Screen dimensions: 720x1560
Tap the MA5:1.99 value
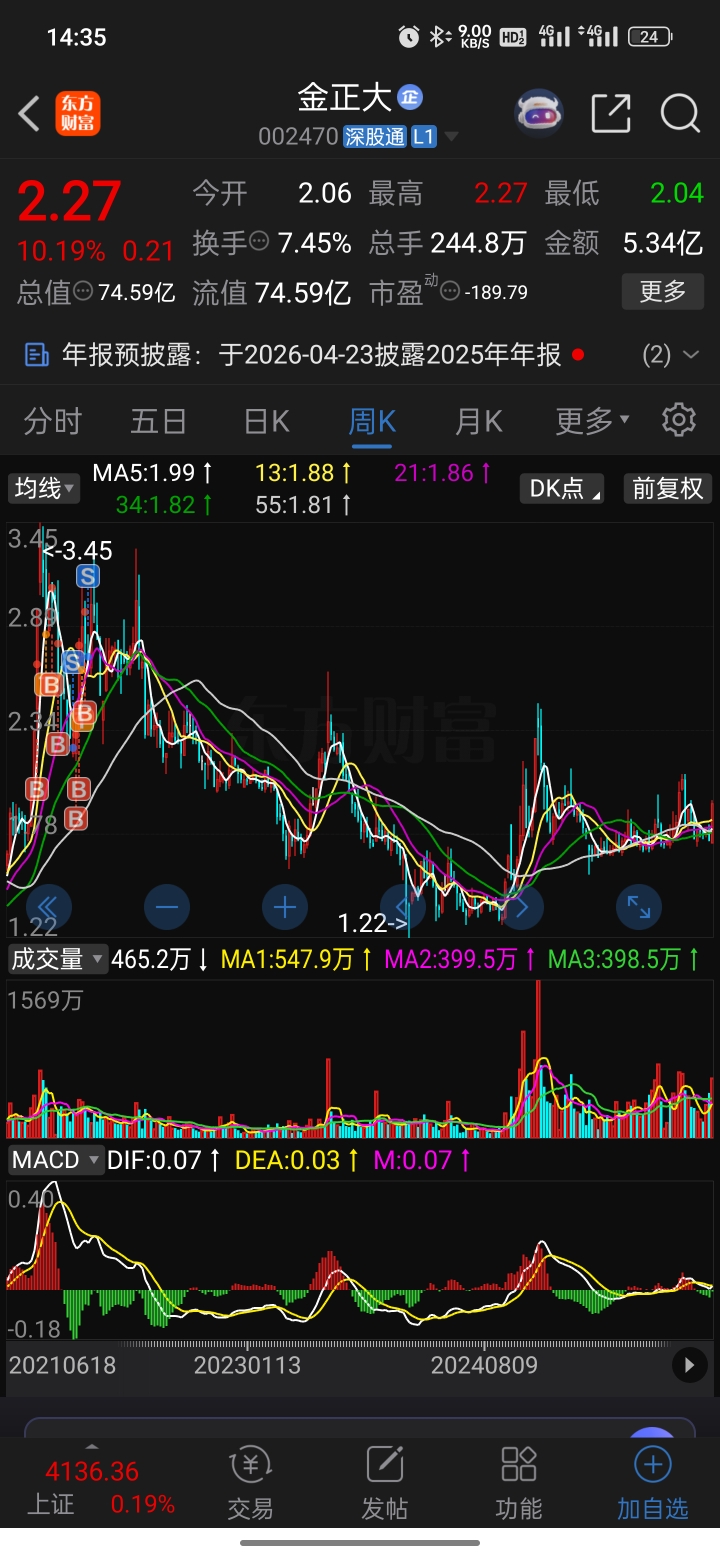pyautogui.click(x=152, y=472)
